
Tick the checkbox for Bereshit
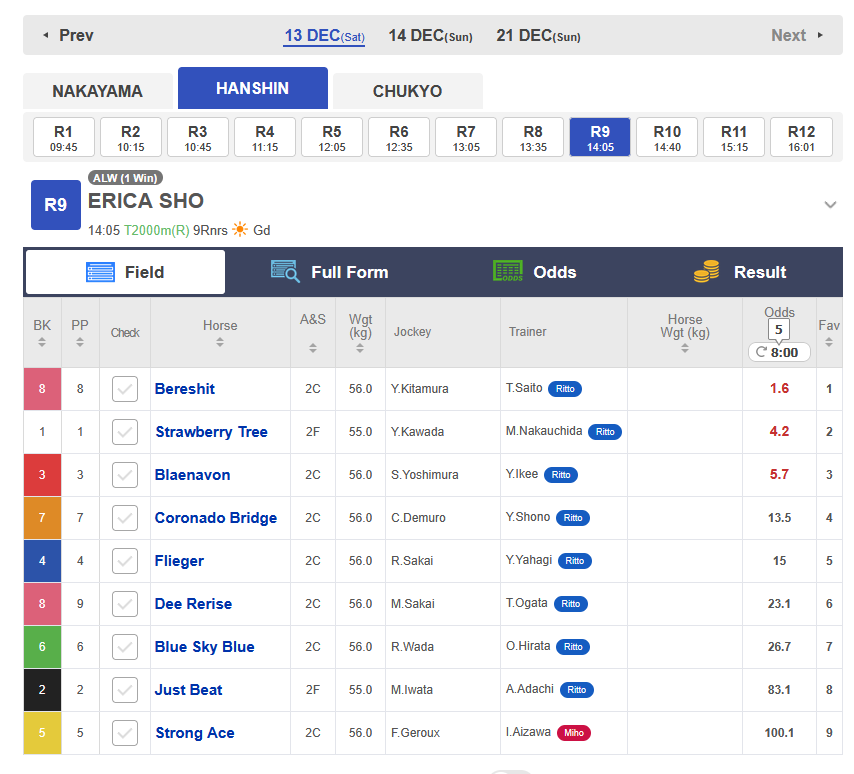pyautogui.click(x=125, y=389)
